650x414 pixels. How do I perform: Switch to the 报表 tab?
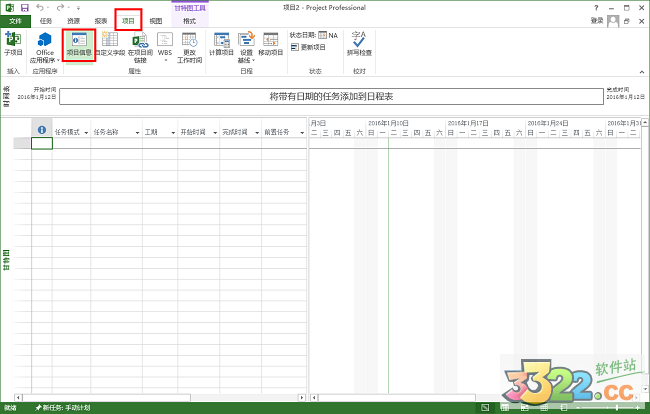coord(101,21)
